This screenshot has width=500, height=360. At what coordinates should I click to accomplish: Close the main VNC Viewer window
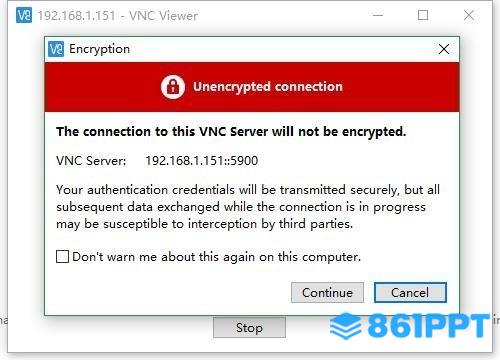point(469,15)
